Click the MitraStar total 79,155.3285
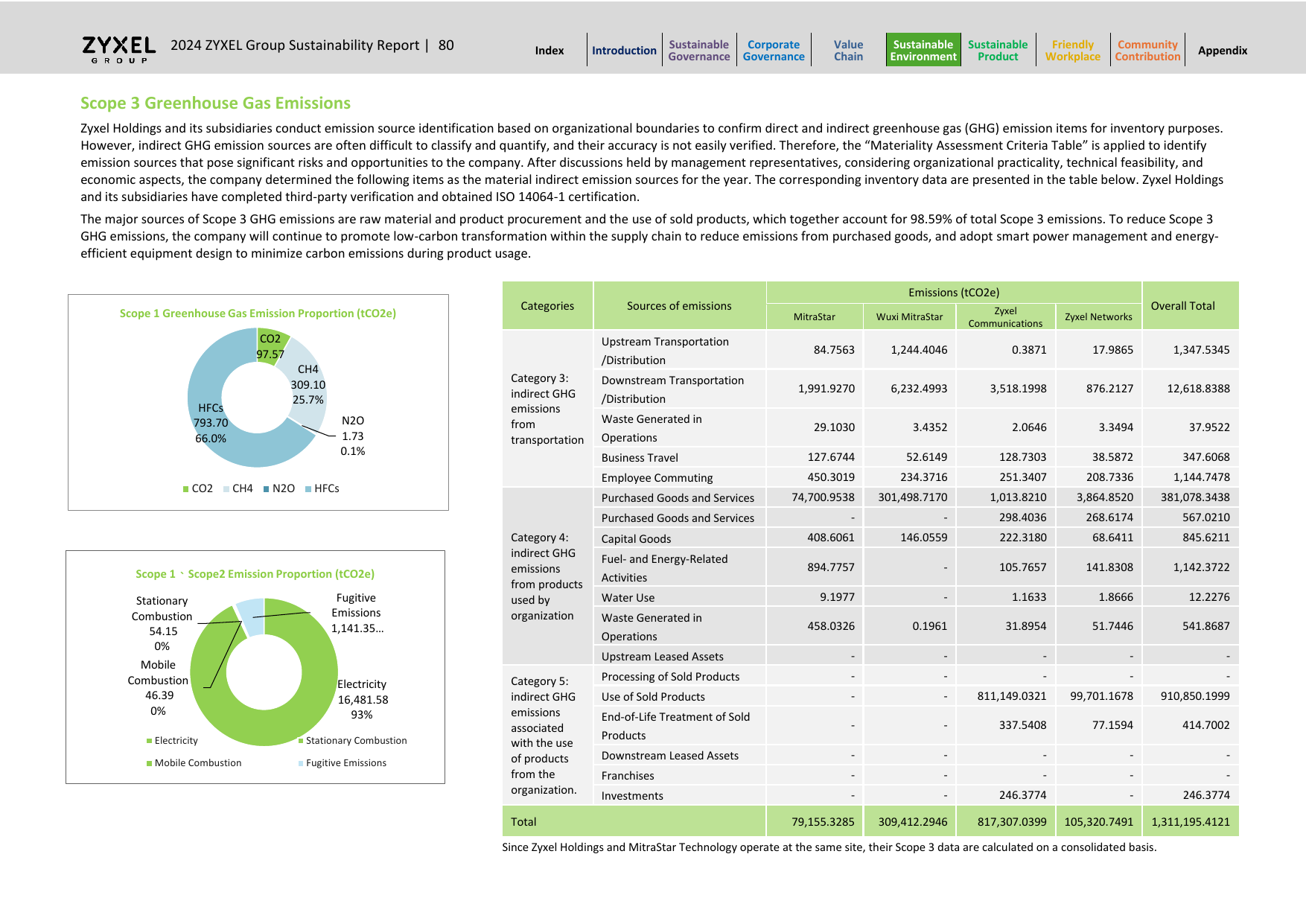Viewport: 1306px width, 924px height. (823, 822)
